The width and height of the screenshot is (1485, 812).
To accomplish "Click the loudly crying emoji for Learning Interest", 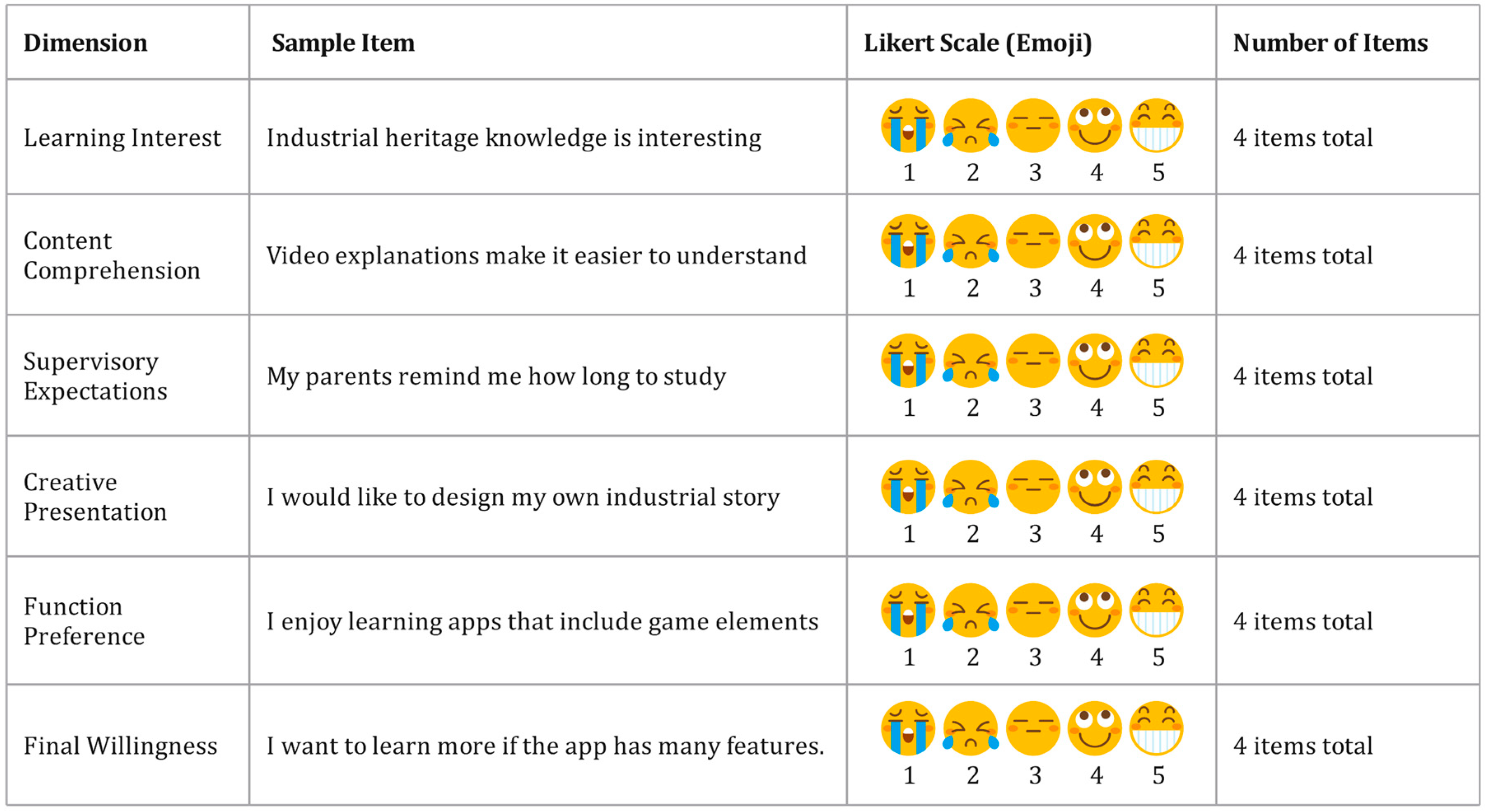I will point(908,125).
